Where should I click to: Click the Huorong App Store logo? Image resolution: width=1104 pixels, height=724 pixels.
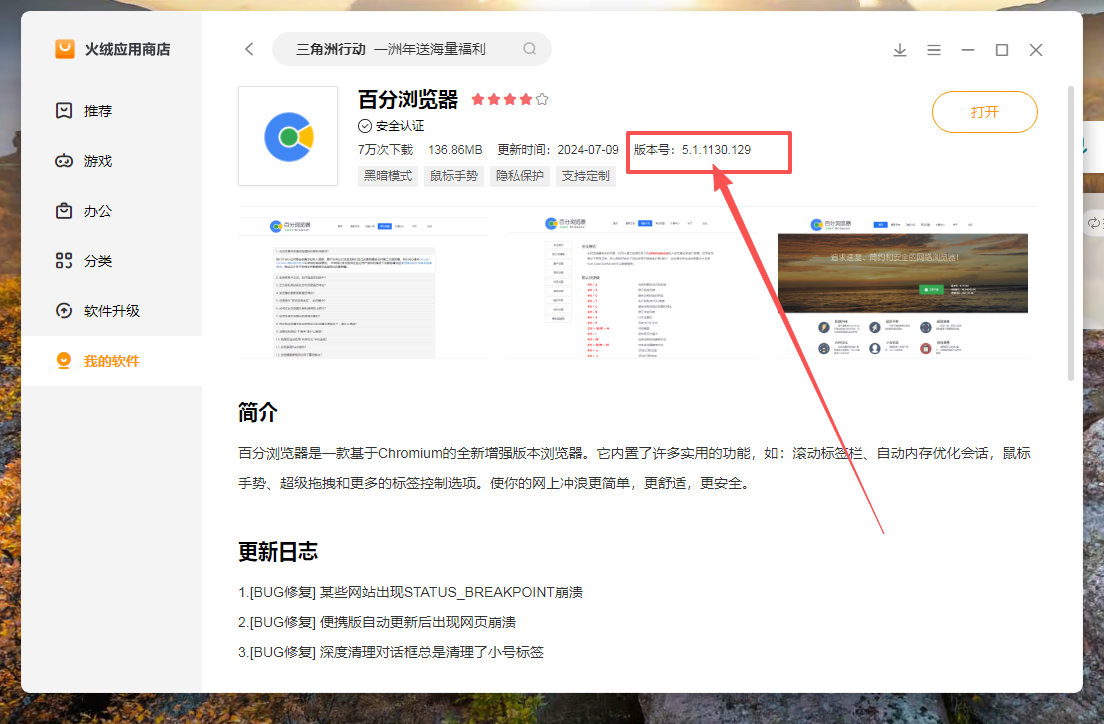[65, 49]
